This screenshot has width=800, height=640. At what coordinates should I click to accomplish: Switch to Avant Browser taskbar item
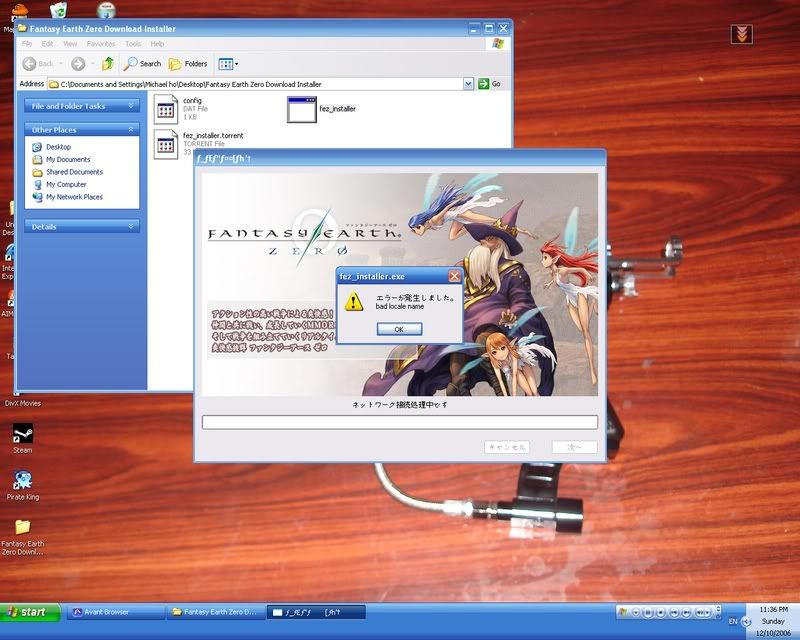point(111,611)
